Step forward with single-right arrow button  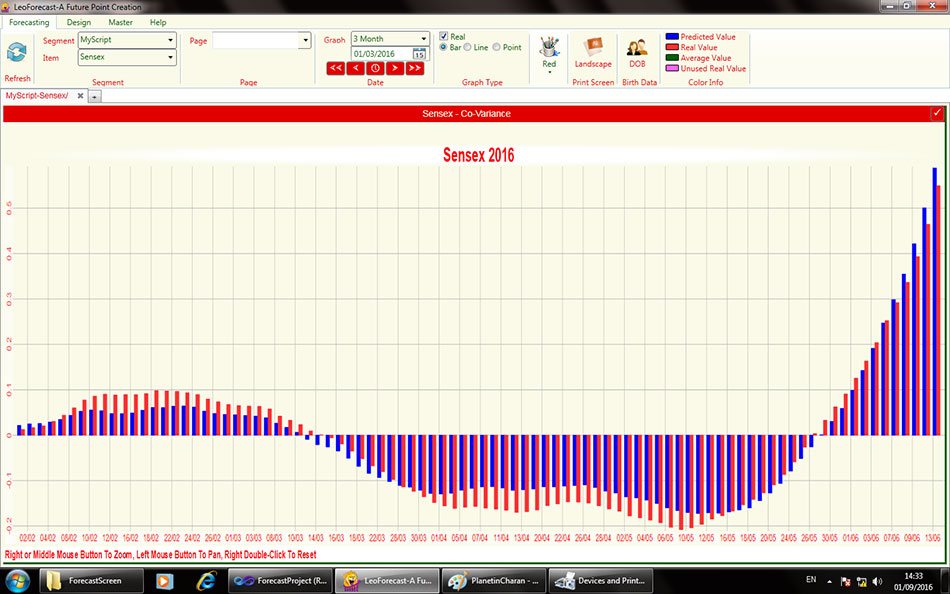click(x=395, y=68)
